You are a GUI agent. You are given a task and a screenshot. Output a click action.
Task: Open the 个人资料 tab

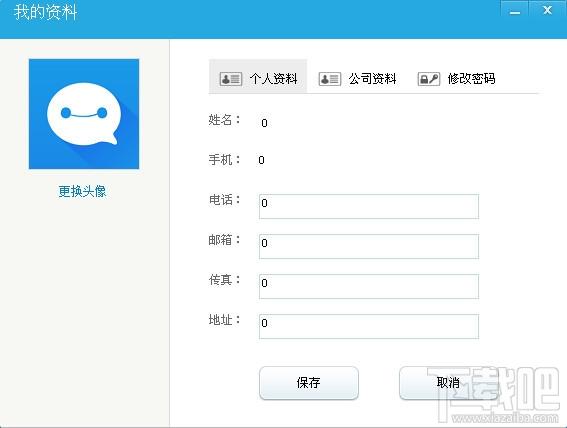tap(258, 76)
